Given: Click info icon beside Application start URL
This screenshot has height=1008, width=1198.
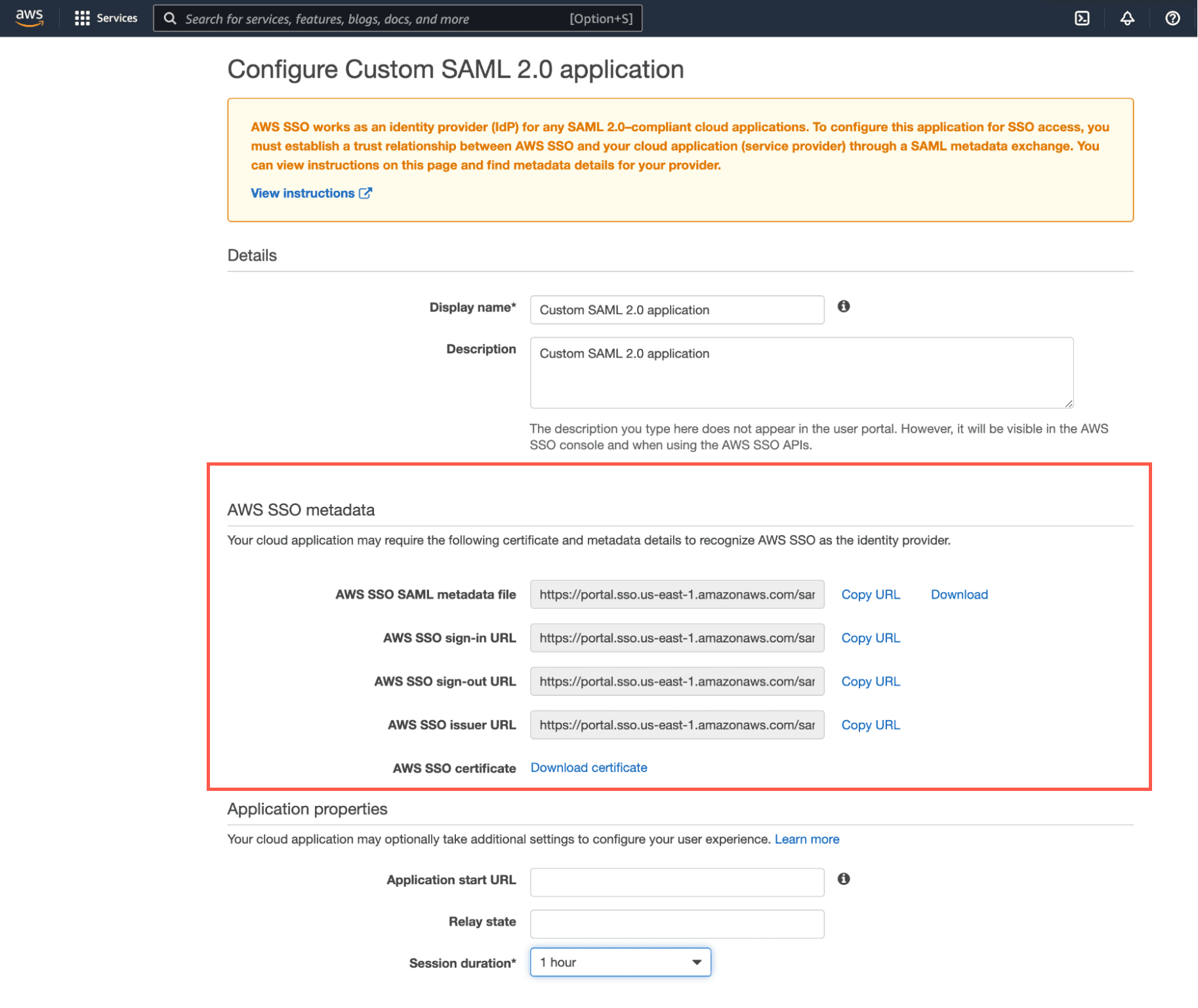Looking at the screenshot, I should tap(843, 879).
